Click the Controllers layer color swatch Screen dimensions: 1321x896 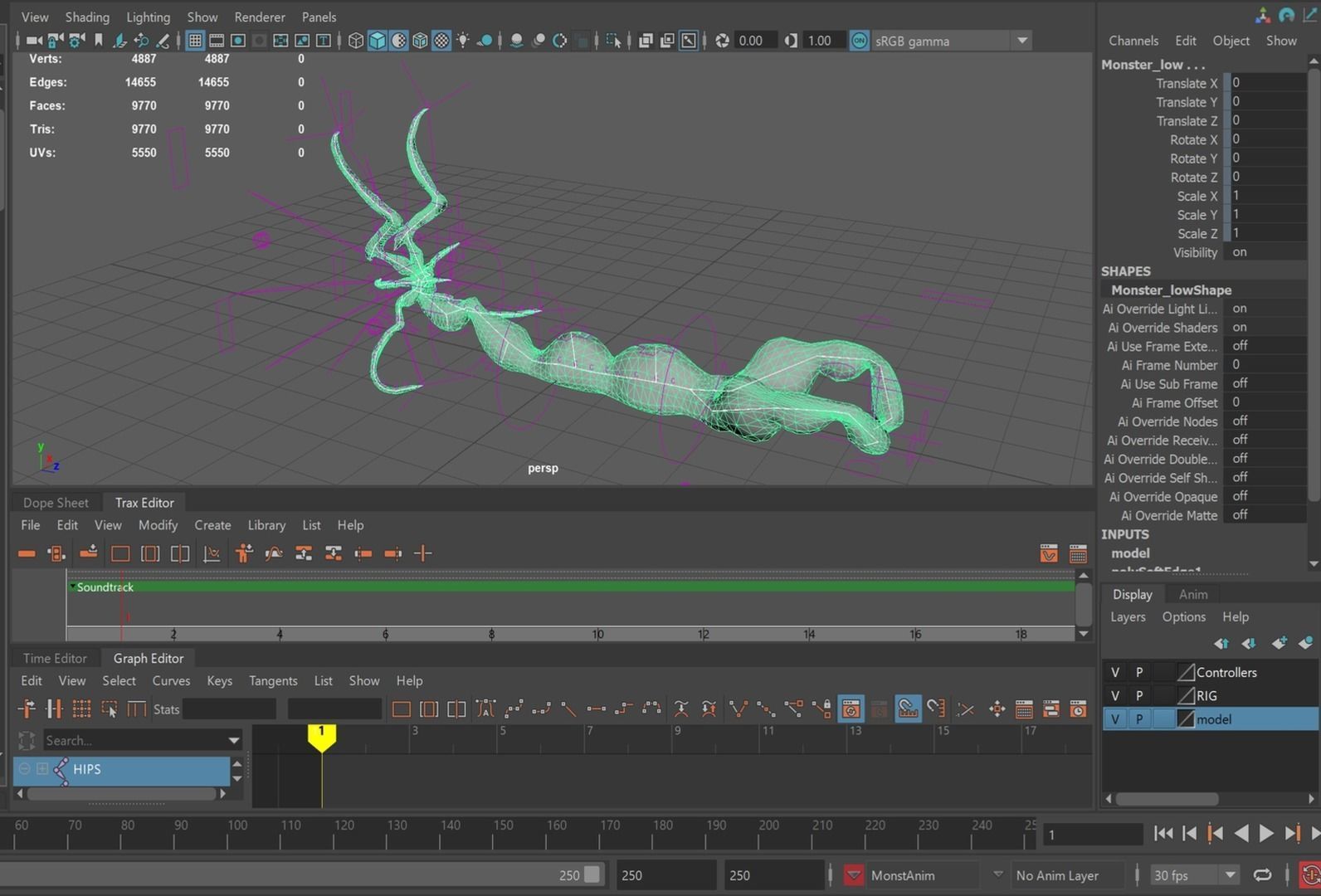click(1186, 672)
